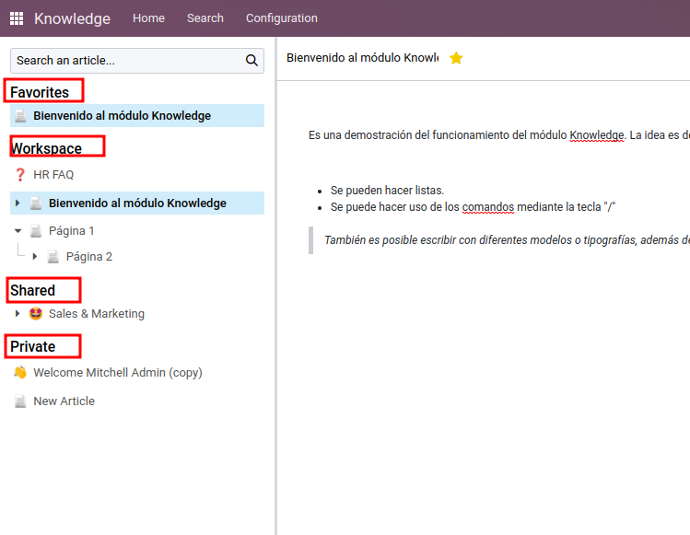Select Bienvenido al módulo Knowledge in Workspace
Screen dimensions: 690x535
click(x=137, y=203)
